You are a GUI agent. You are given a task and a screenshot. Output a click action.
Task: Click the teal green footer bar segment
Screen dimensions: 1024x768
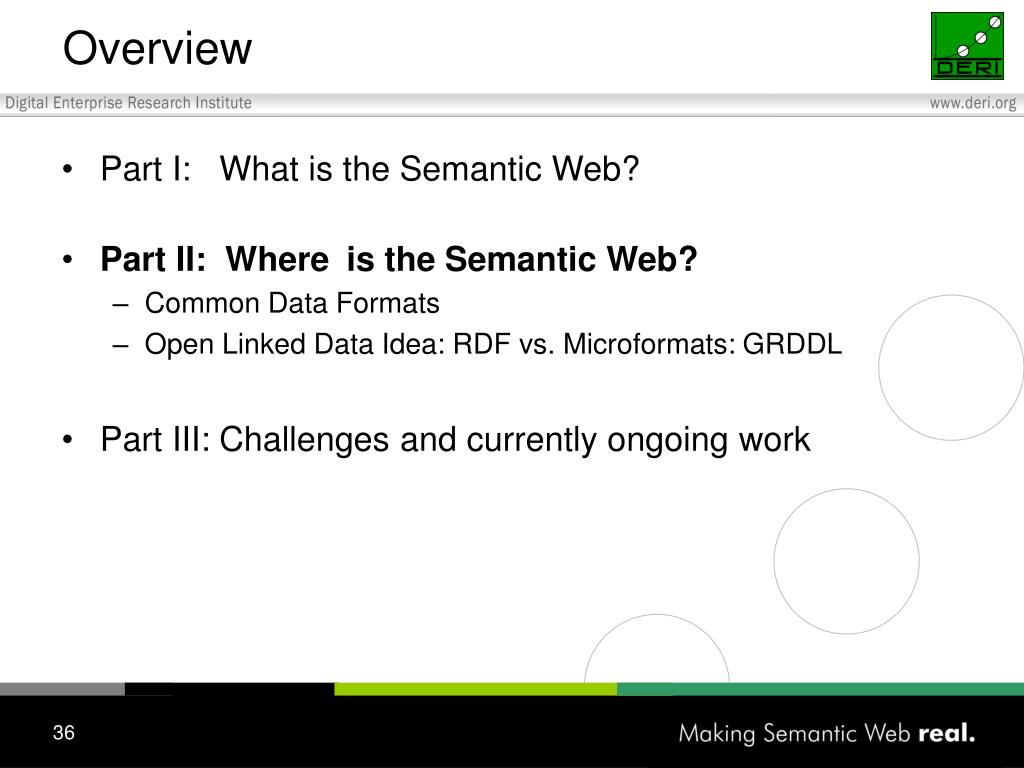820,689
